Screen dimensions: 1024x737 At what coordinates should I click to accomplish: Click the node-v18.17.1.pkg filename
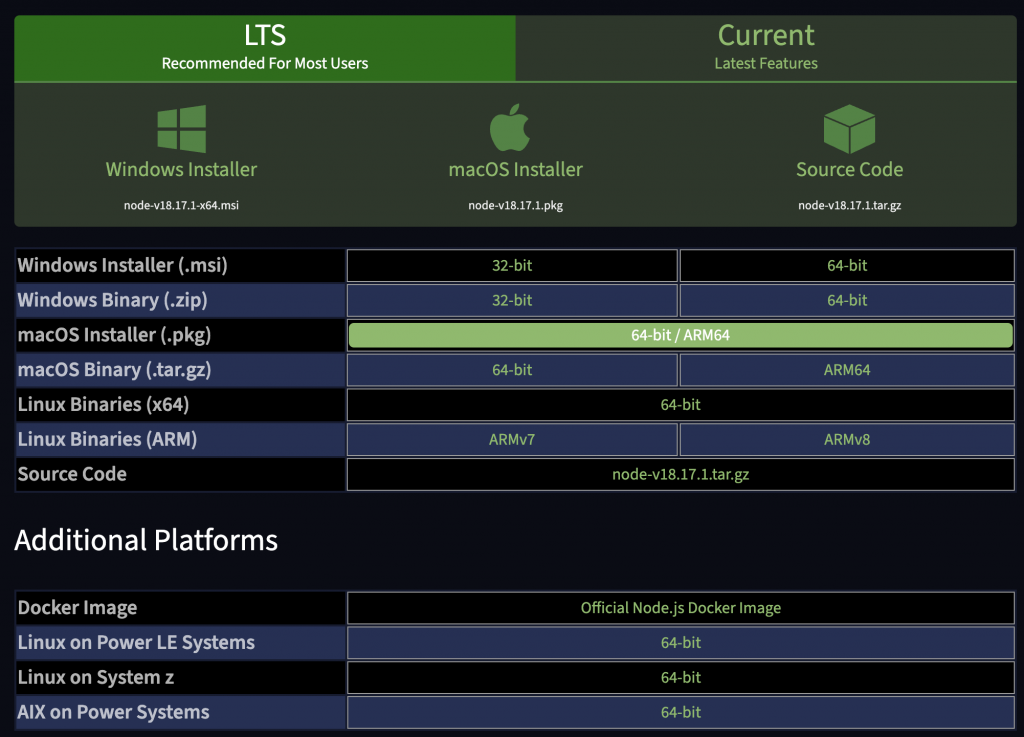click(515, 205)
